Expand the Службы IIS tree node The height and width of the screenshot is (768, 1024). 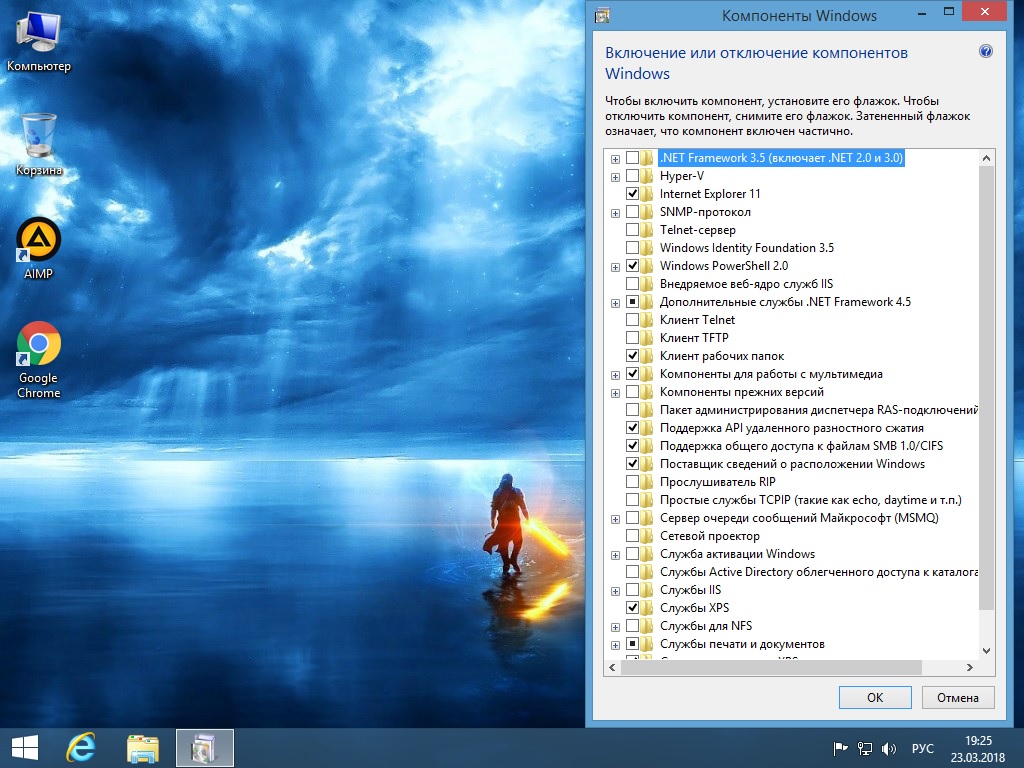point(615,590)
